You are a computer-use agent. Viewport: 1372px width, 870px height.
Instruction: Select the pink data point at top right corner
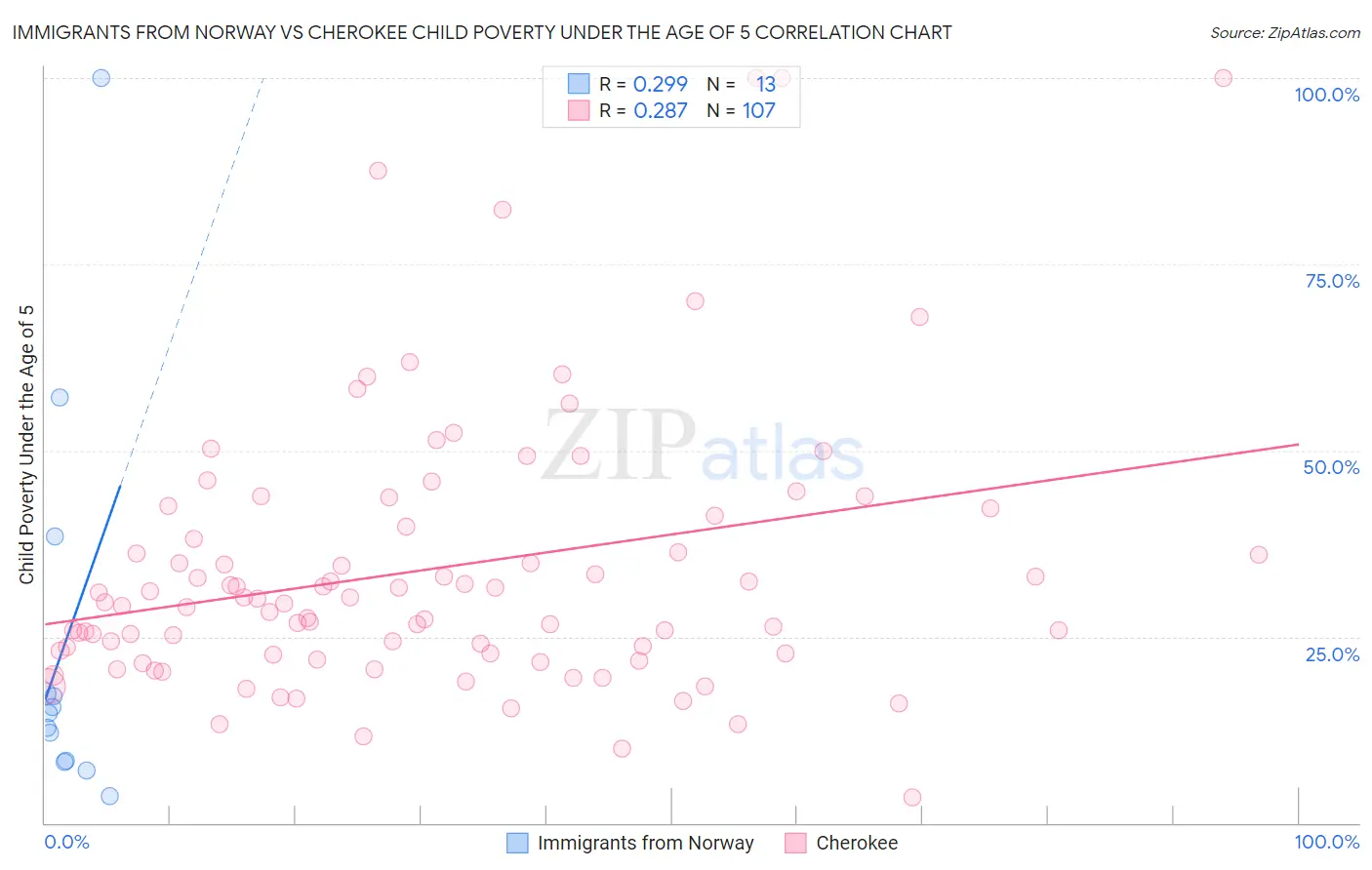click(x=1223, y=78)
